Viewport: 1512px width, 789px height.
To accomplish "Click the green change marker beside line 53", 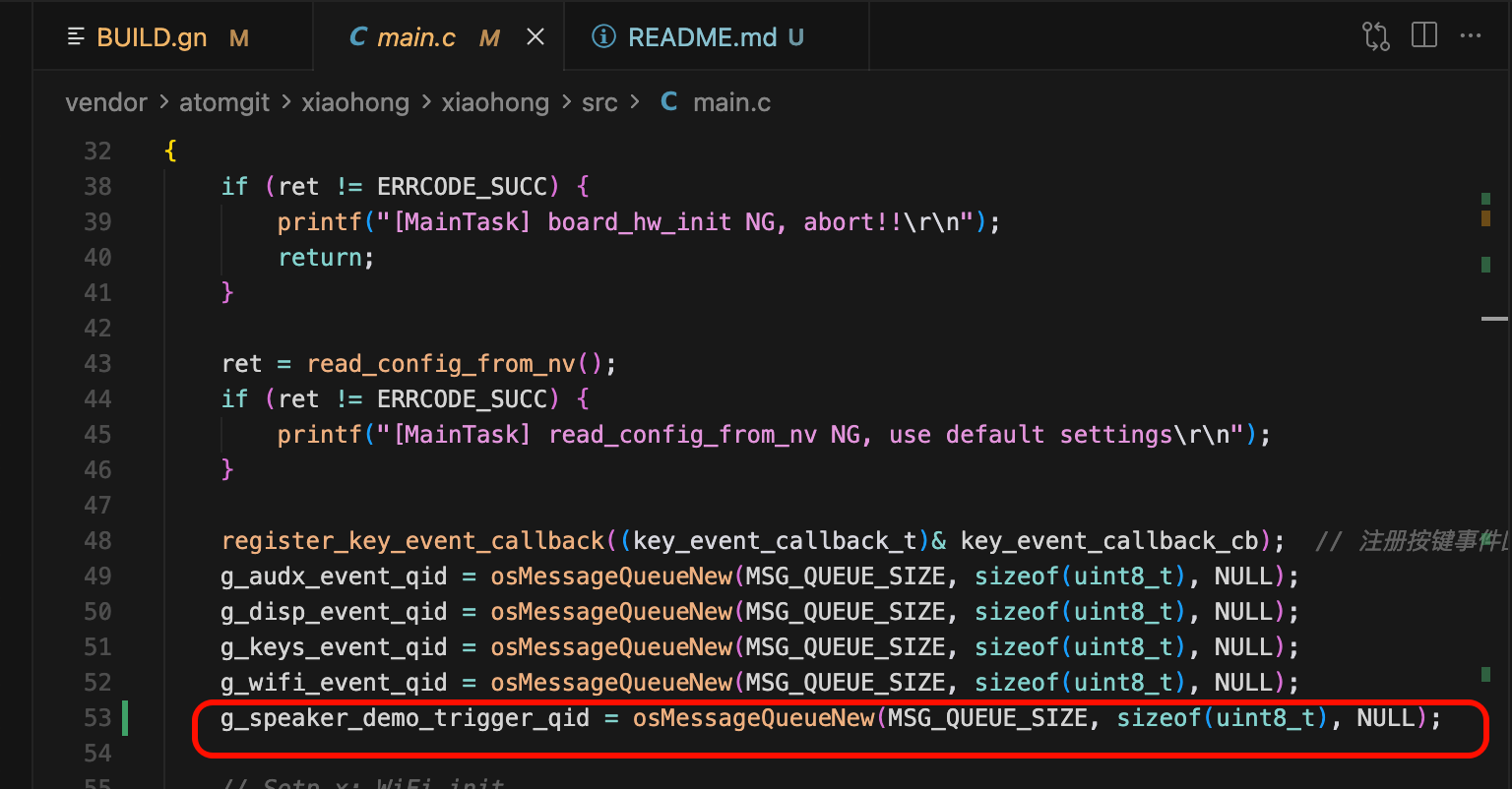I will [125, 718].
